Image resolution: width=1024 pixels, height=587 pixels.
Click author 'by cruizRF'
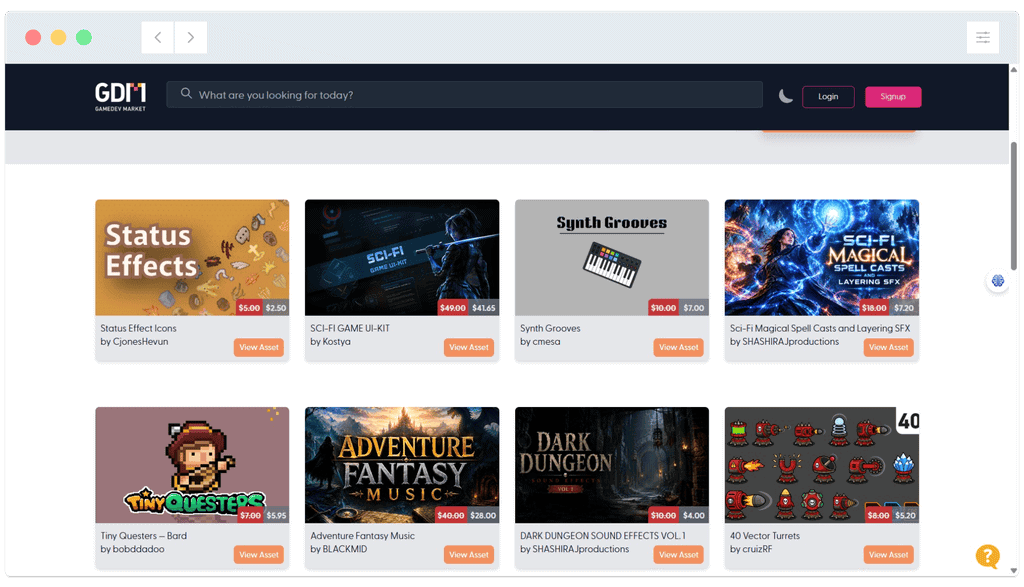[x=751, y=549]
